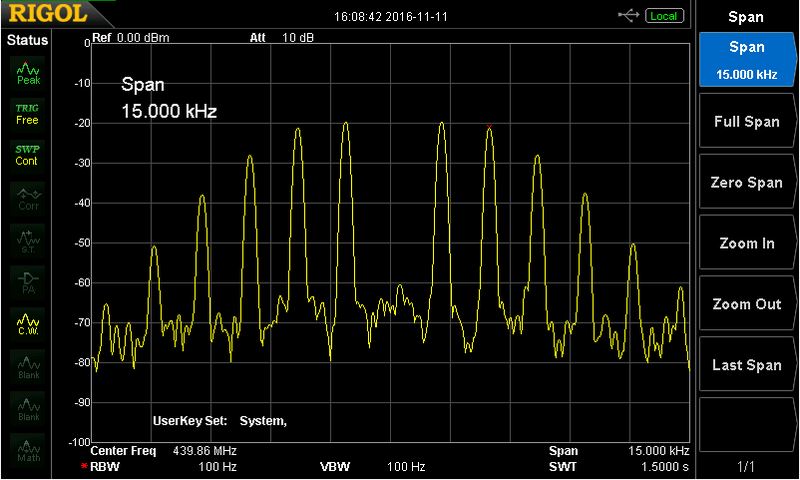Select the highlighted Span 15.000 kHz softkey
Viewport: 800px width, 480px height.
tap(746, 60)
